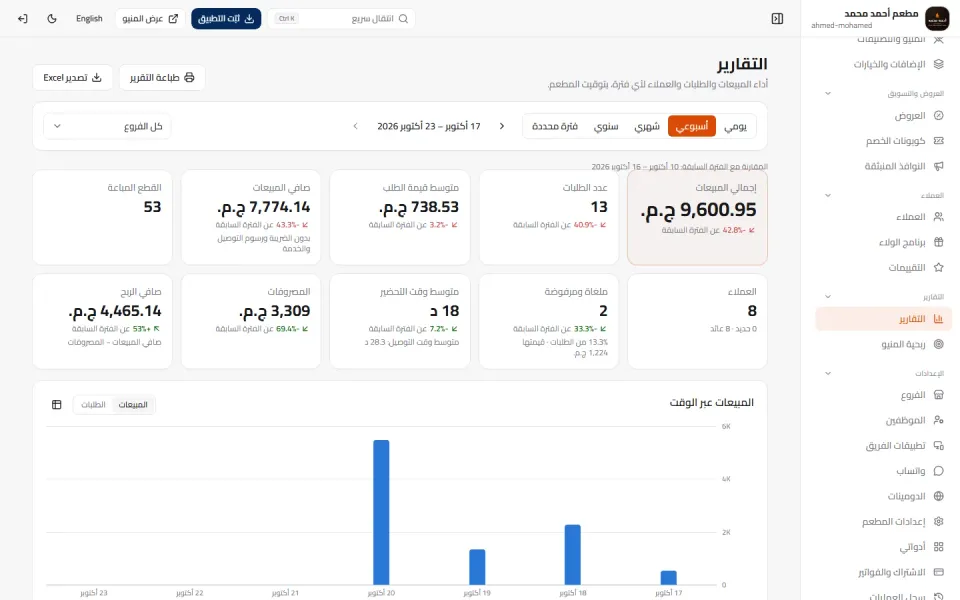
Task: Open the كل الفروع branch dropdown
Action: [x=107, y=126]
